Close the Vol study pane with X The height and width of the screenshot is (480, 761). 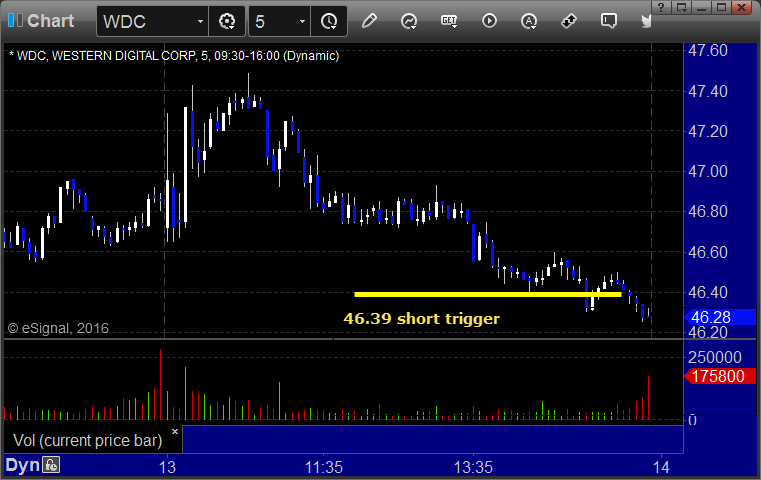tap(175, 431)
